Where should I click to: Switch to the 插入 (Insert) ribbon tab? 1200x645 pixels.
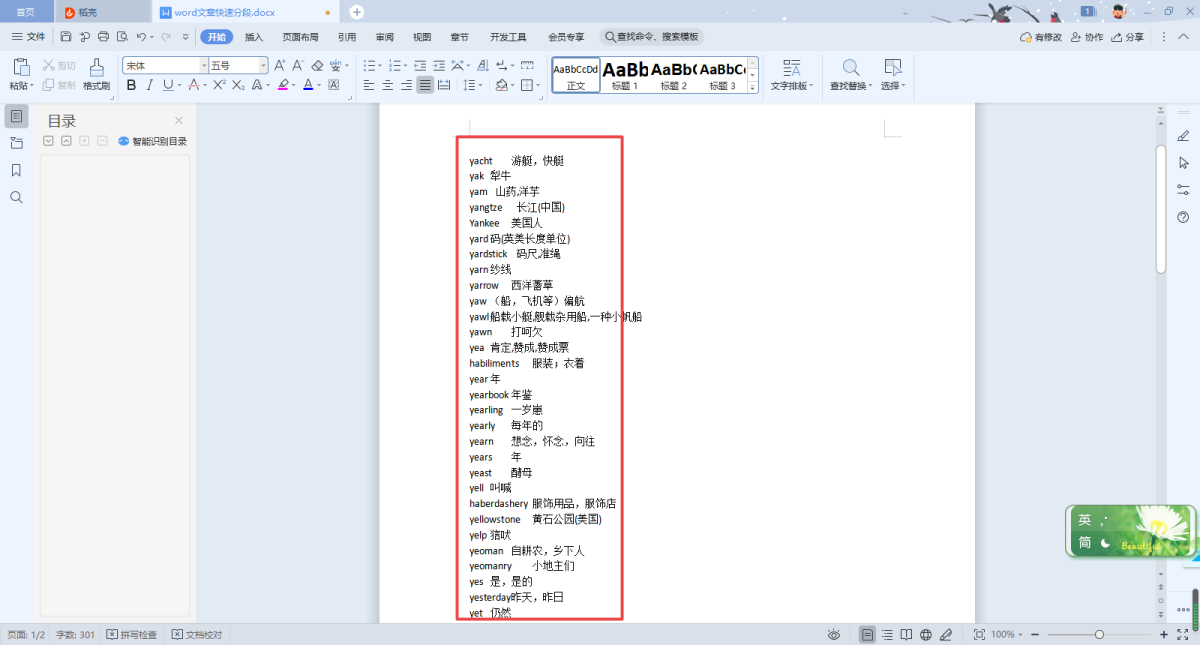click(x=254, y=37)
